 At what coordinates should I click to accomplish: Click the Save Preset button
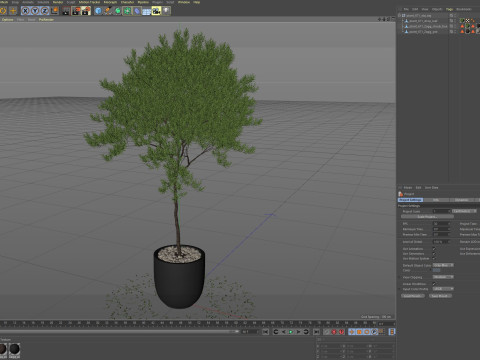pyautogui.click(x=440, y=296)
